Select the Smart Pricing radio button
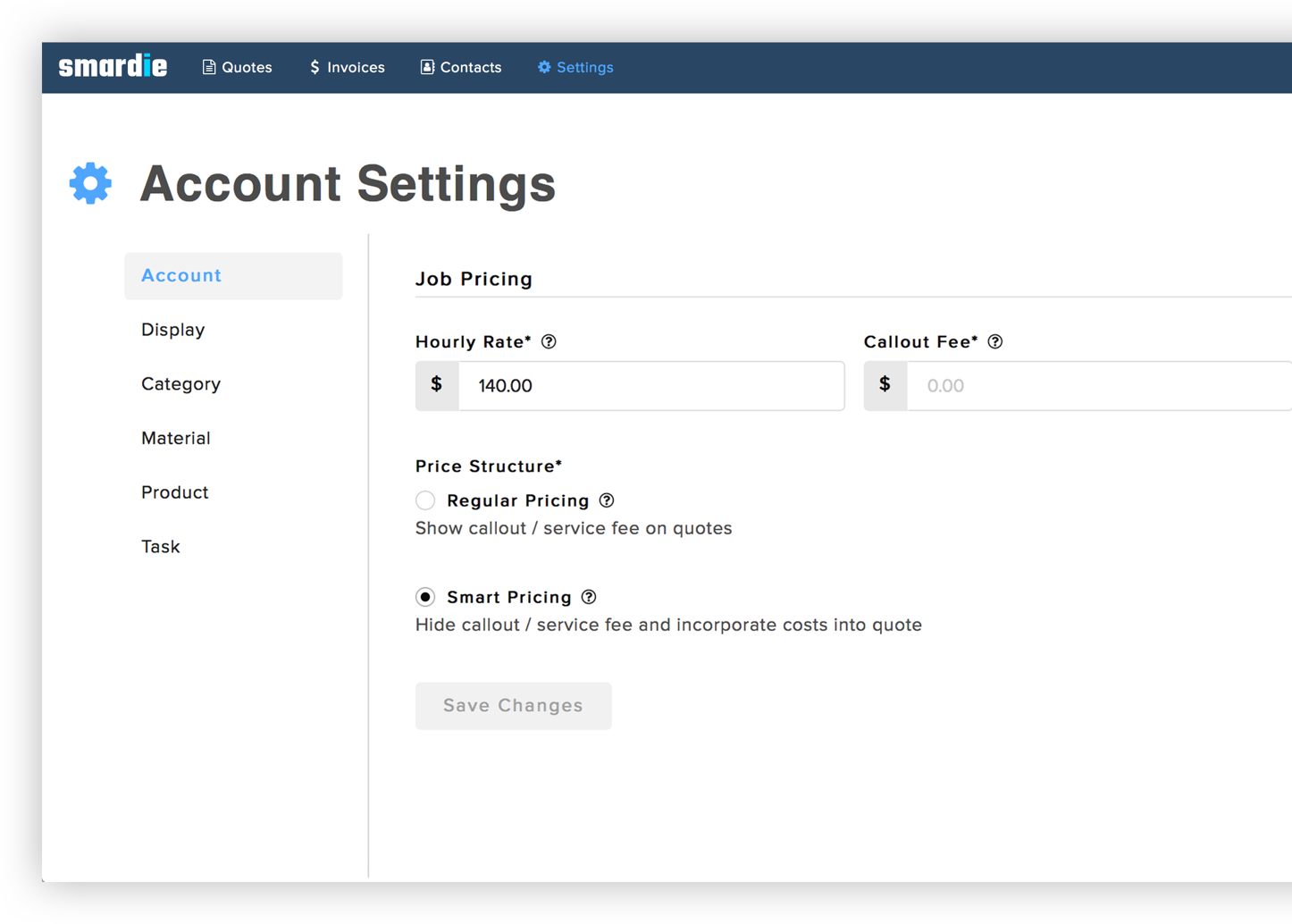This screenshot has width=1292, height=924. tap(425, 597)
